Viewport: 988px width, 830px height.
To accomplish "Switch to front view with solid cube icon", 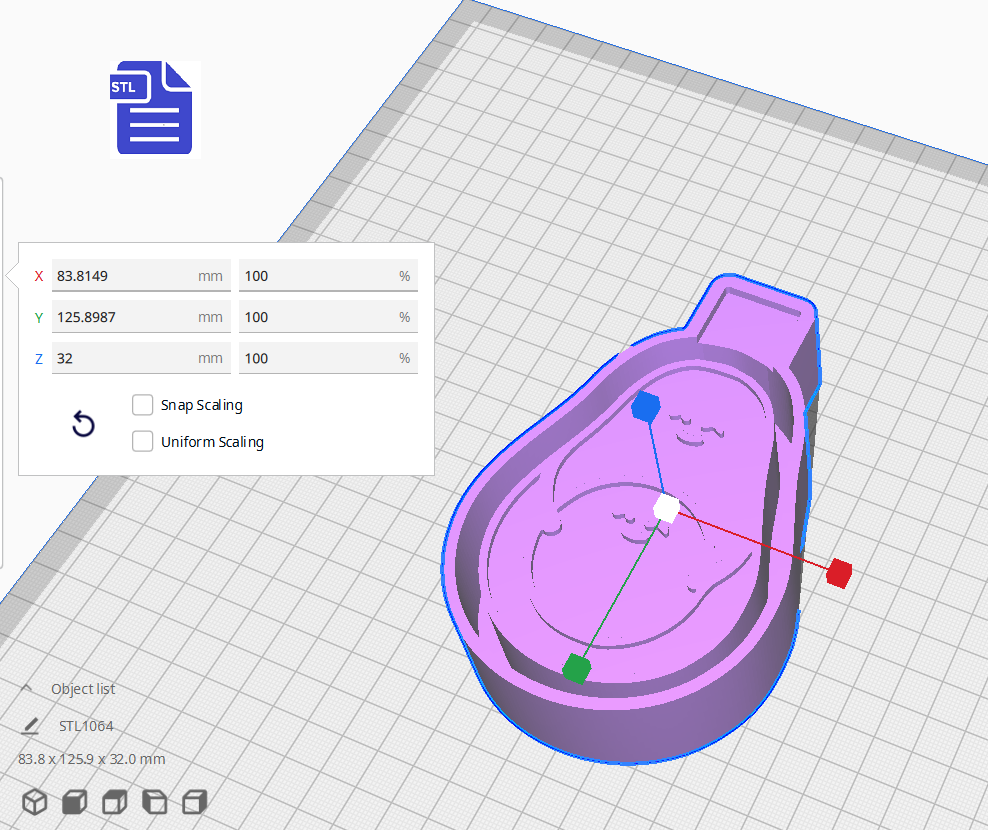I will (x=74, y=801).
